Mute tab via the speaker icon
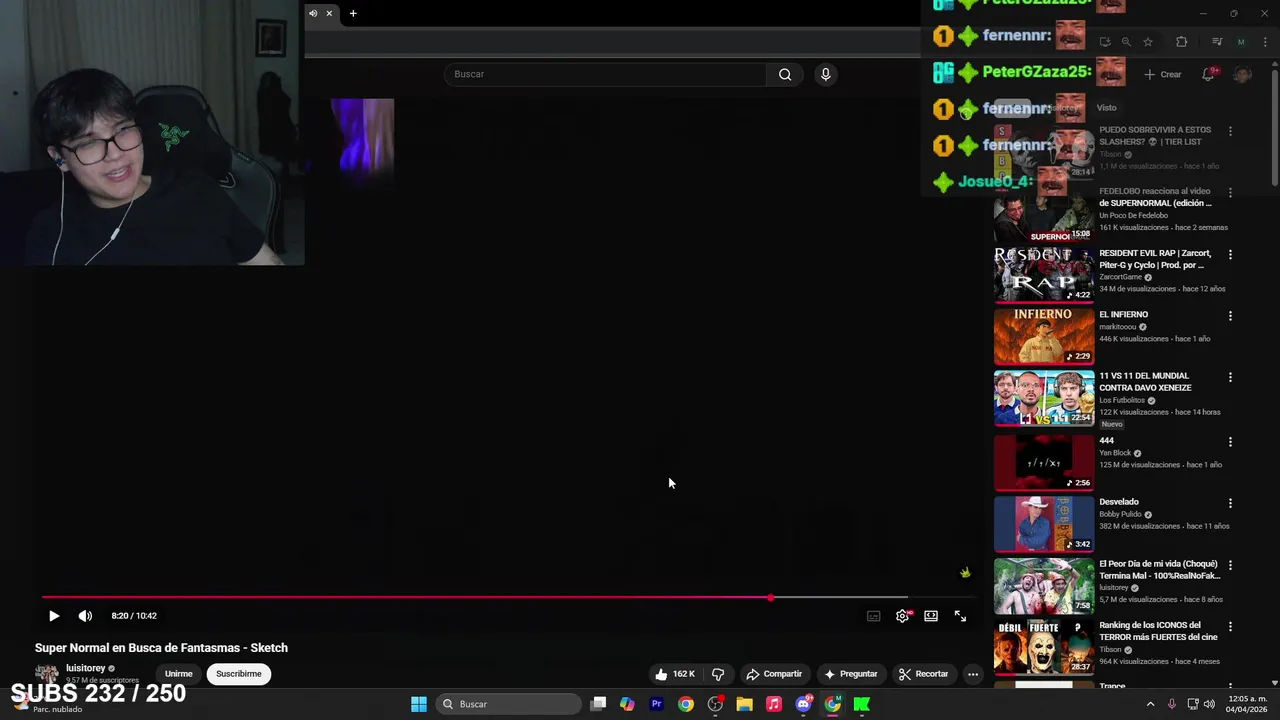Screen dimensions: 1280x720 313,13
